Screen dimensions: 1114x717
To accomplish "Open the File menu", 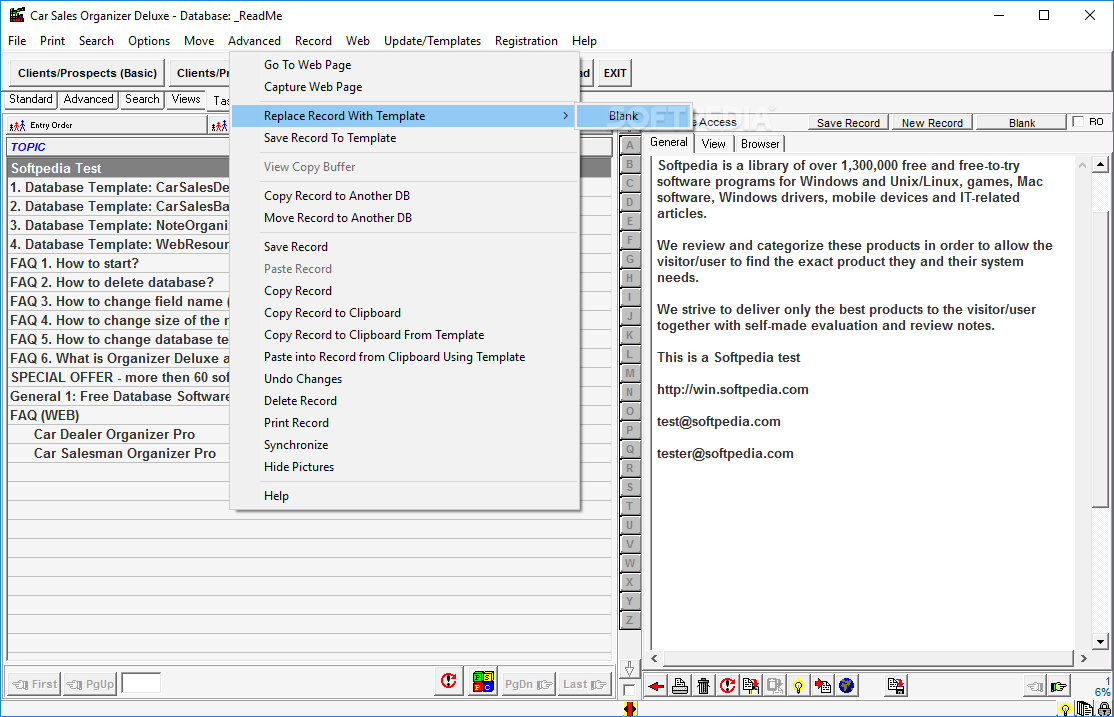I will pos(17,41).
